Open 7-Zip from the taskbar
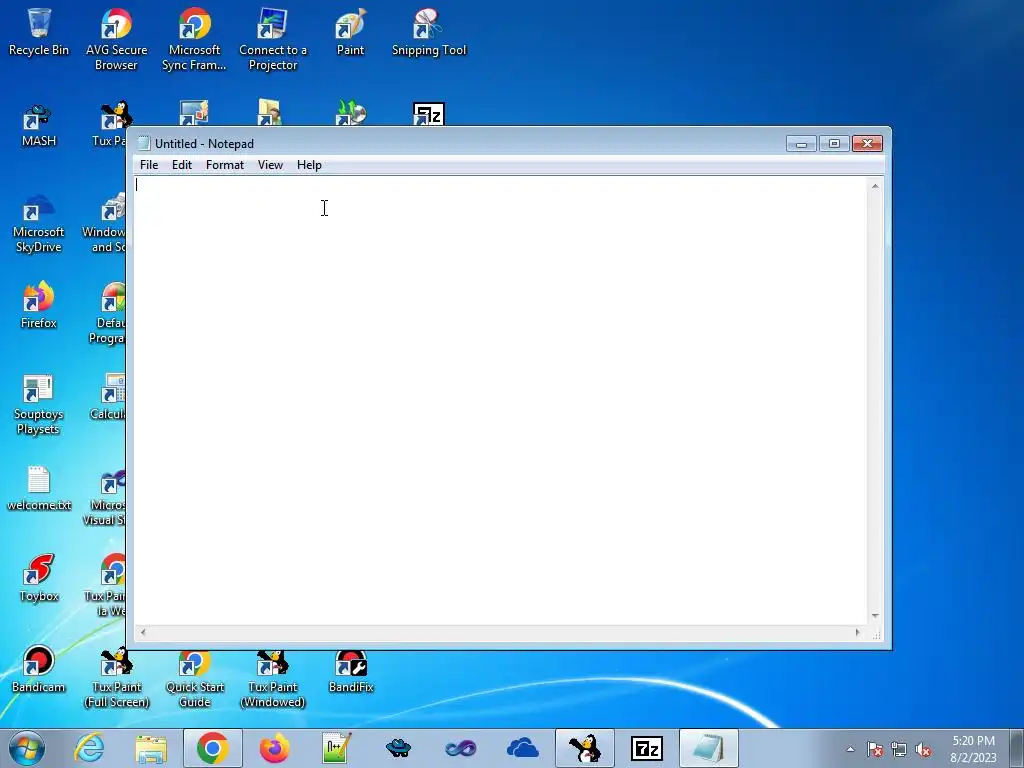This screenshot has height=768, width=1024. pos(647,748)
